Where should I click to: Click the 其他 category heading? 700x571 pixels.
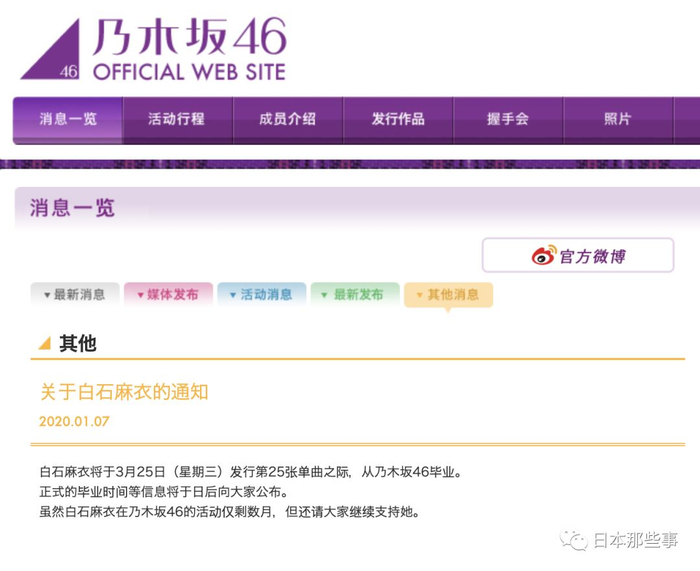[78, 343]
